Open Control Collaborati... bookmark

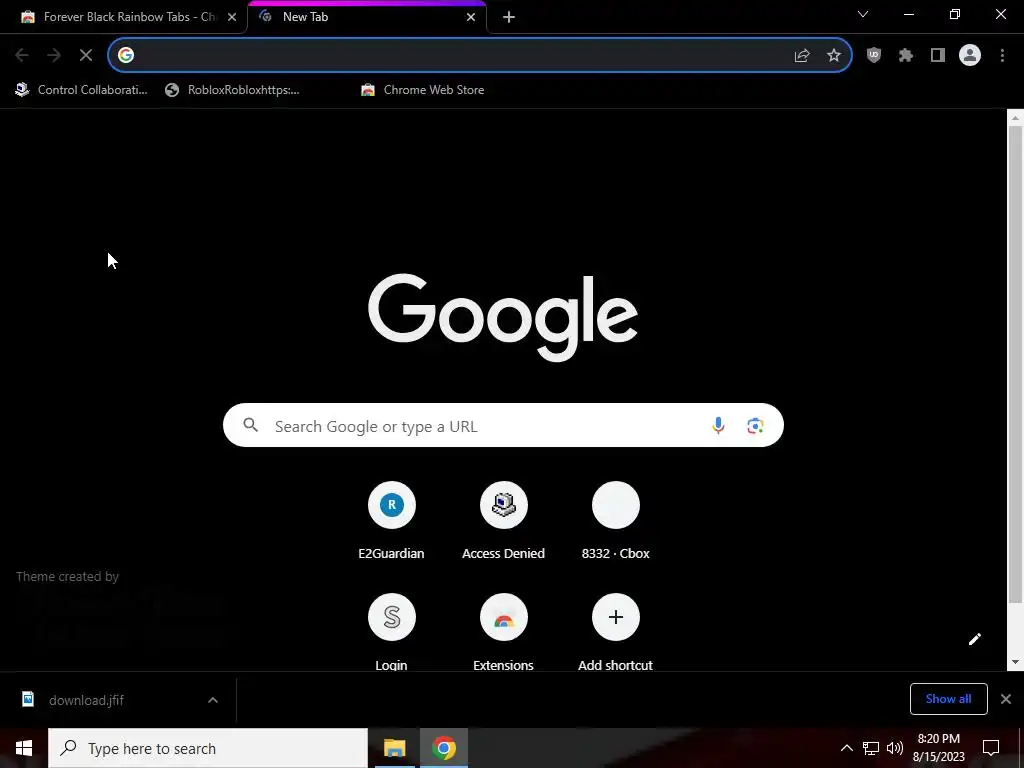click(82, 90)
